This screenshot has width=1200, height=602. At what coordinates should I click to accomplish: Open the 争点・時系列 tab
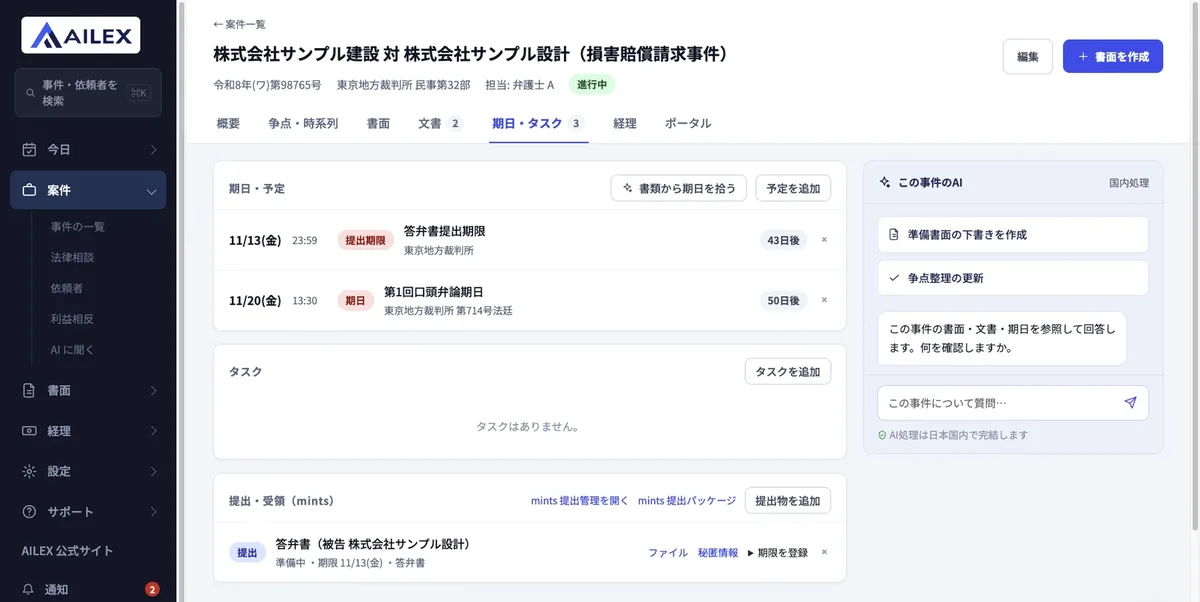[x=303, y=124]
